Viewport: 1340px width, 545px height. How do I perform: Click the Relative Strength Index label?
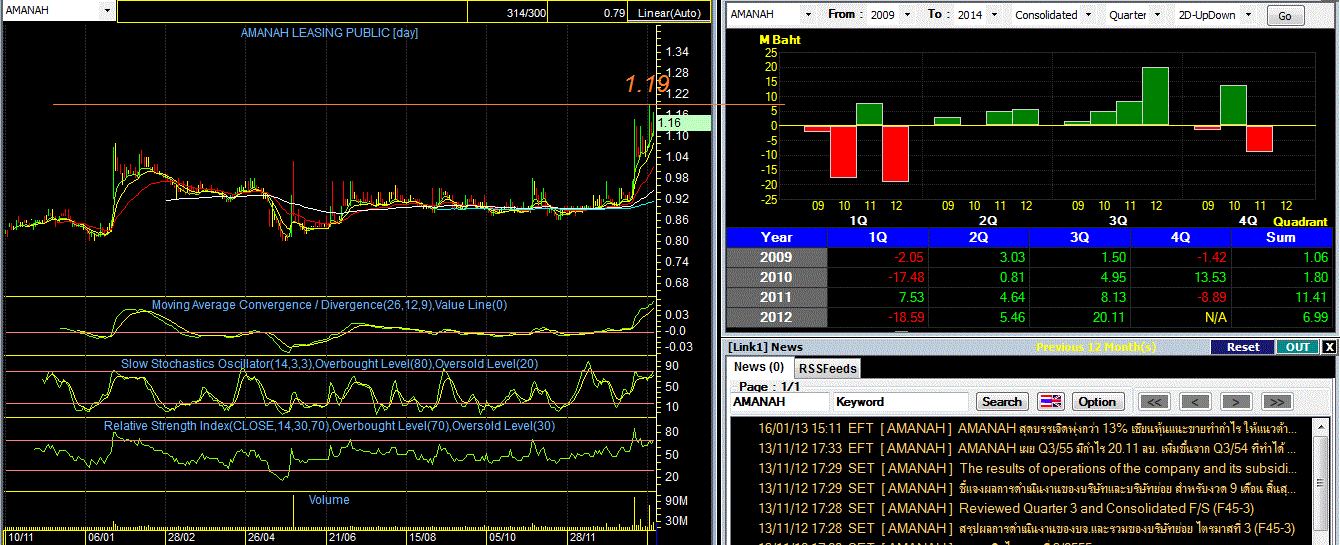point(329,426)
